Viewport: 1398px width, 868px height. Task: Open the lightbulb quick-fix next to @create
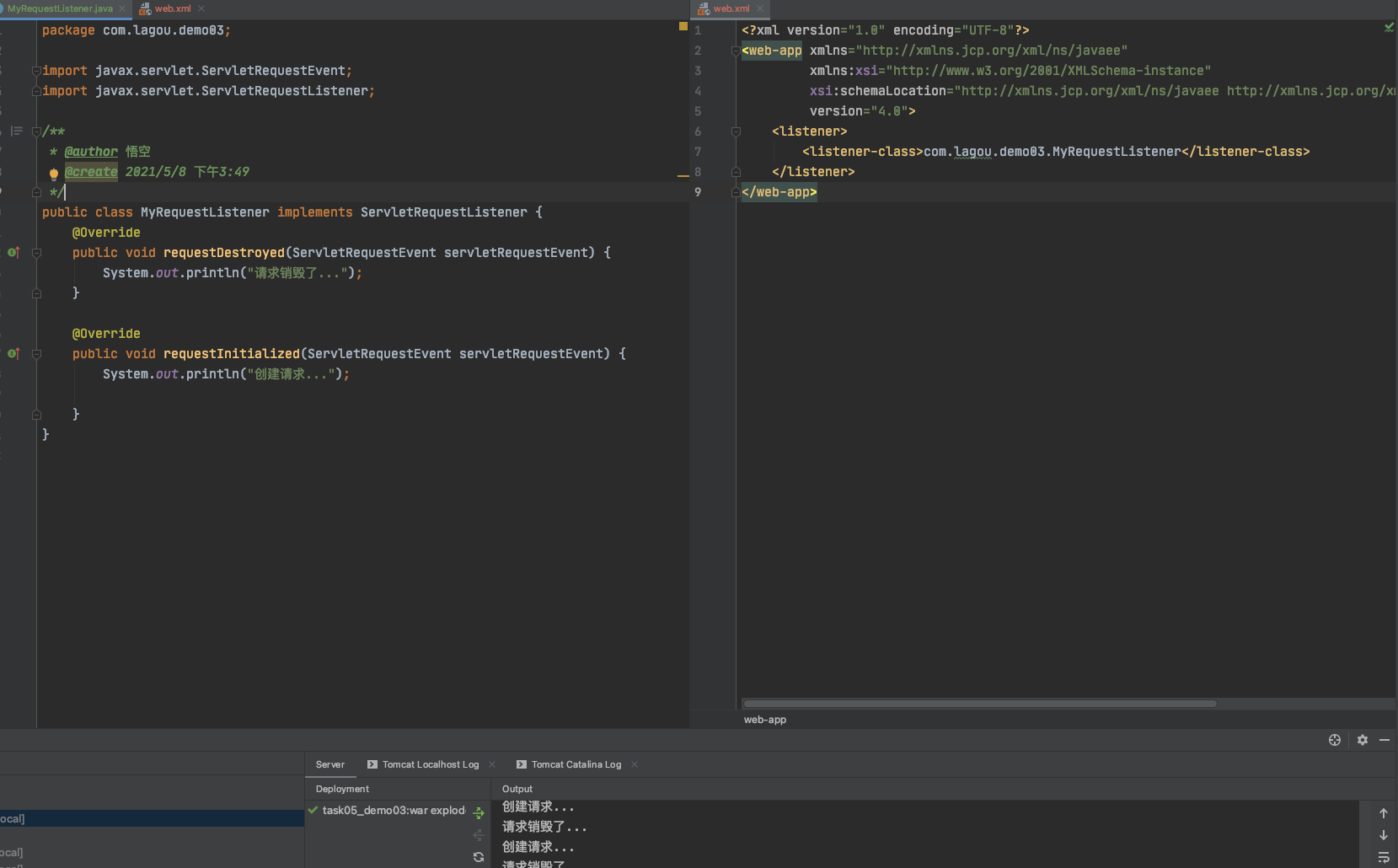[54, 174]
